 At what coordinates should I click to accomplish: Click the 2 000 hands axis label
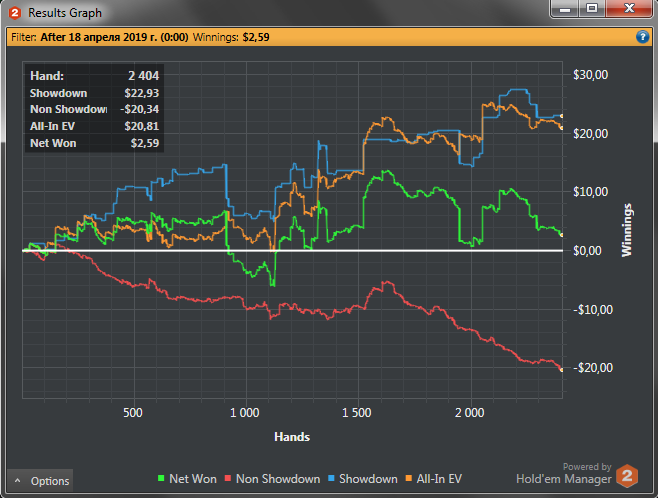click(470, 412)
